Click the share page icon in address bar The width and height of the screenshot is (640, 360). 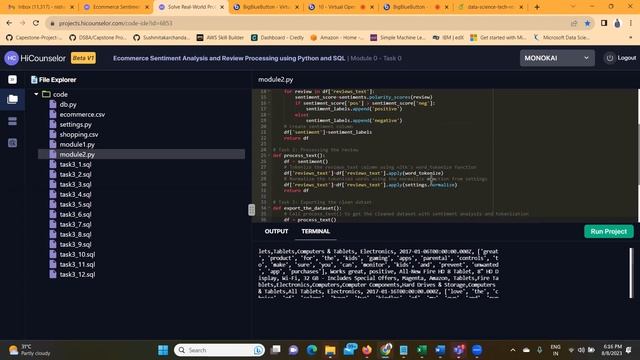point(574,23)
